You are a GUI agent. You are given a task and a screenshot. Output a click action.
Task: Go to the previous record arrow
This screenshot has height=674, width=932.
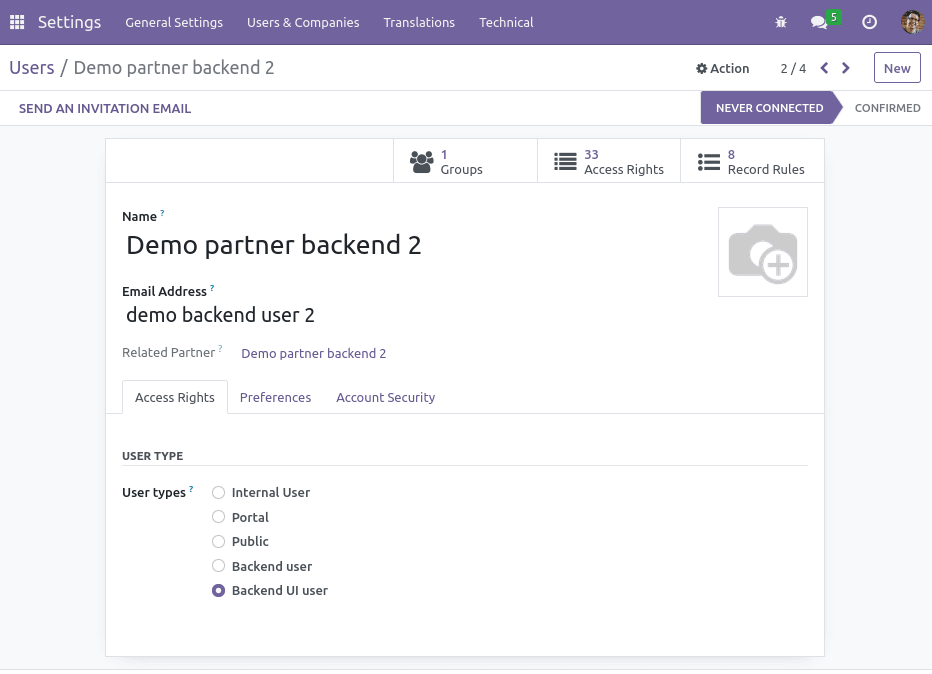pos(824,68)
